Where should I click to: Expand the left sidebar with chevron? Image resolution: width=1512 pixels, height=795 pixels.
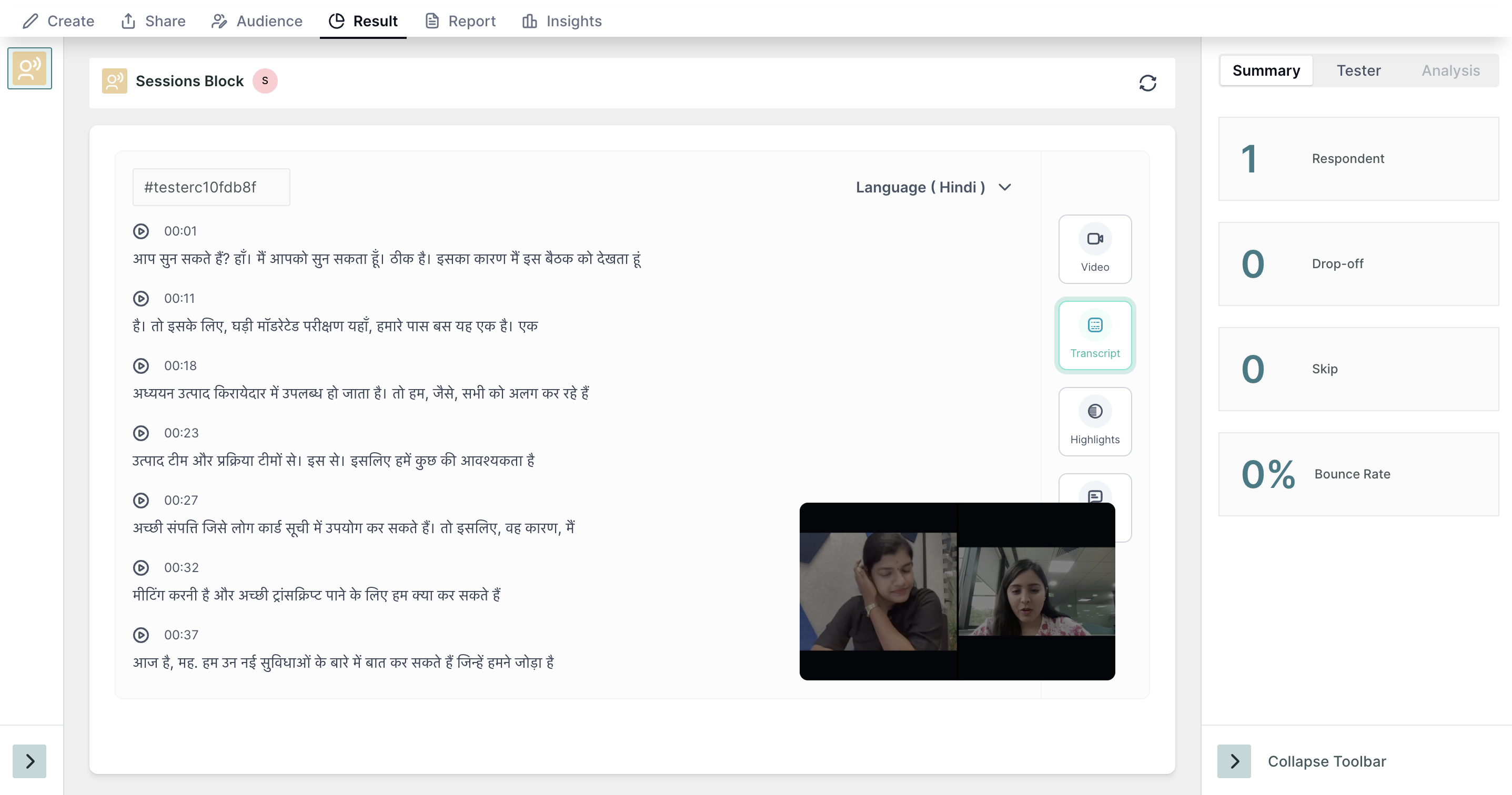pos(29,761)
